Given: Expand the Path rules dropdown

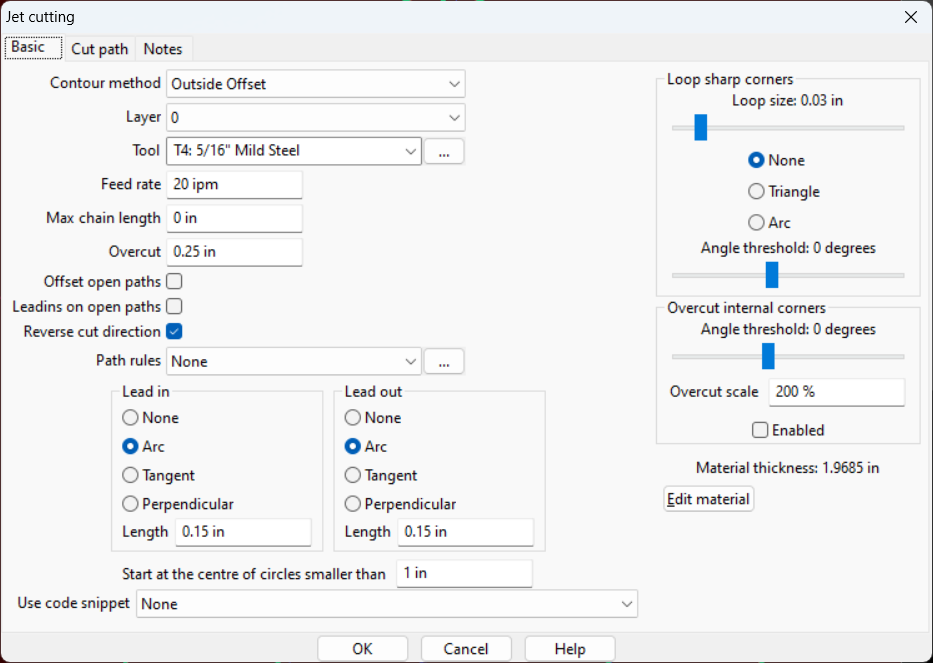Looking at the screenshot, I should (294, 361).
